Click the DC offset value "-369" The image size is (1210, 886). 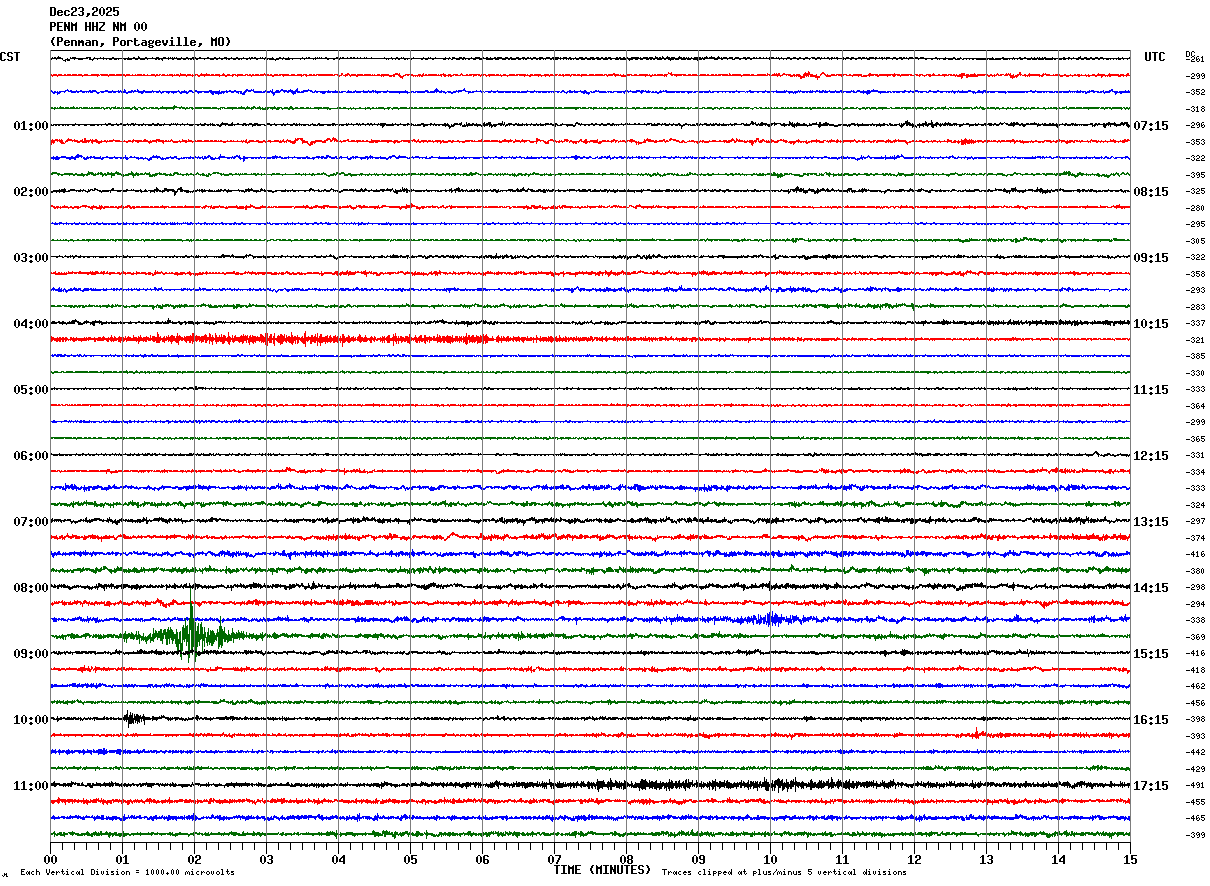coord(1196,637)
